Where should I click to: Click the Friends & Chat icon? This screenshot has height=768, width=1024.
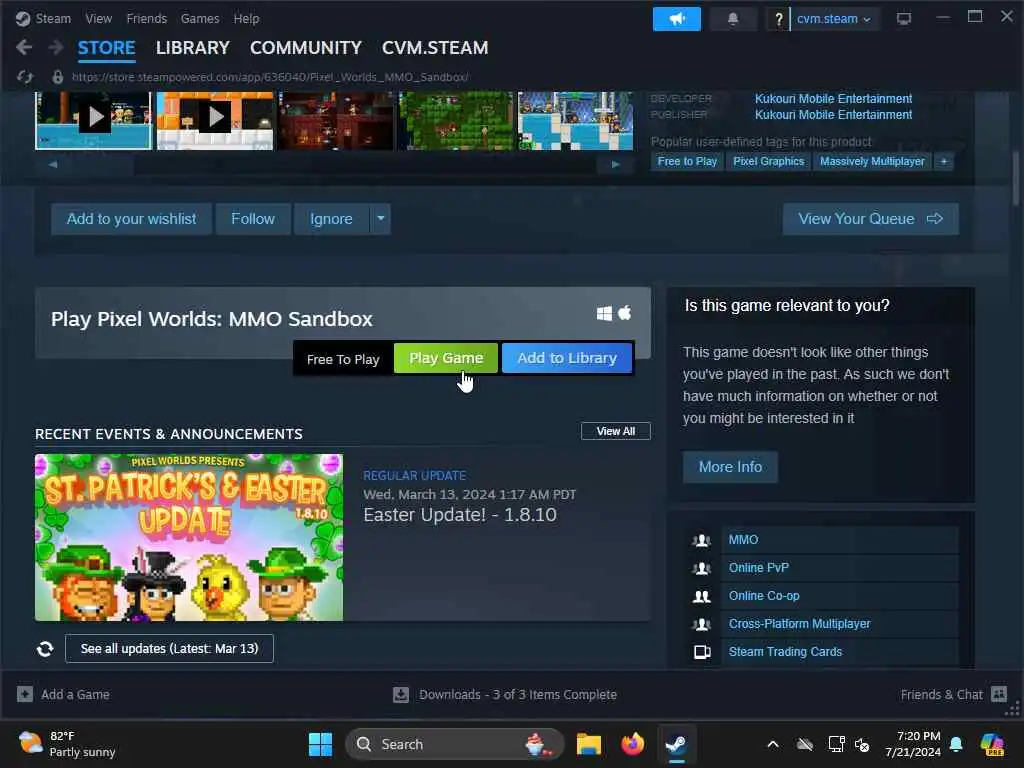(999, 694)
